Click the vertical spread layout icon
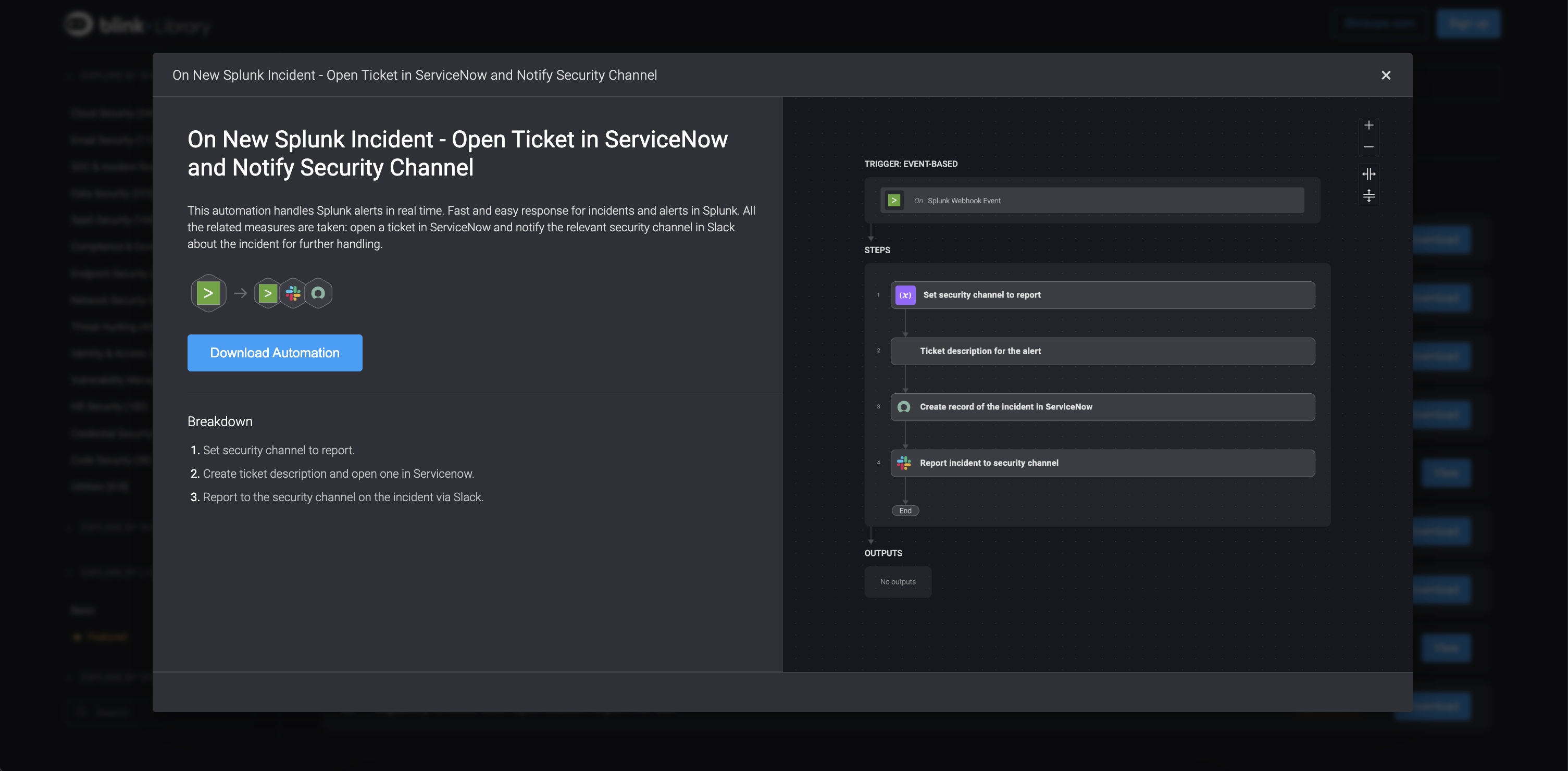 pos(1368,196)
